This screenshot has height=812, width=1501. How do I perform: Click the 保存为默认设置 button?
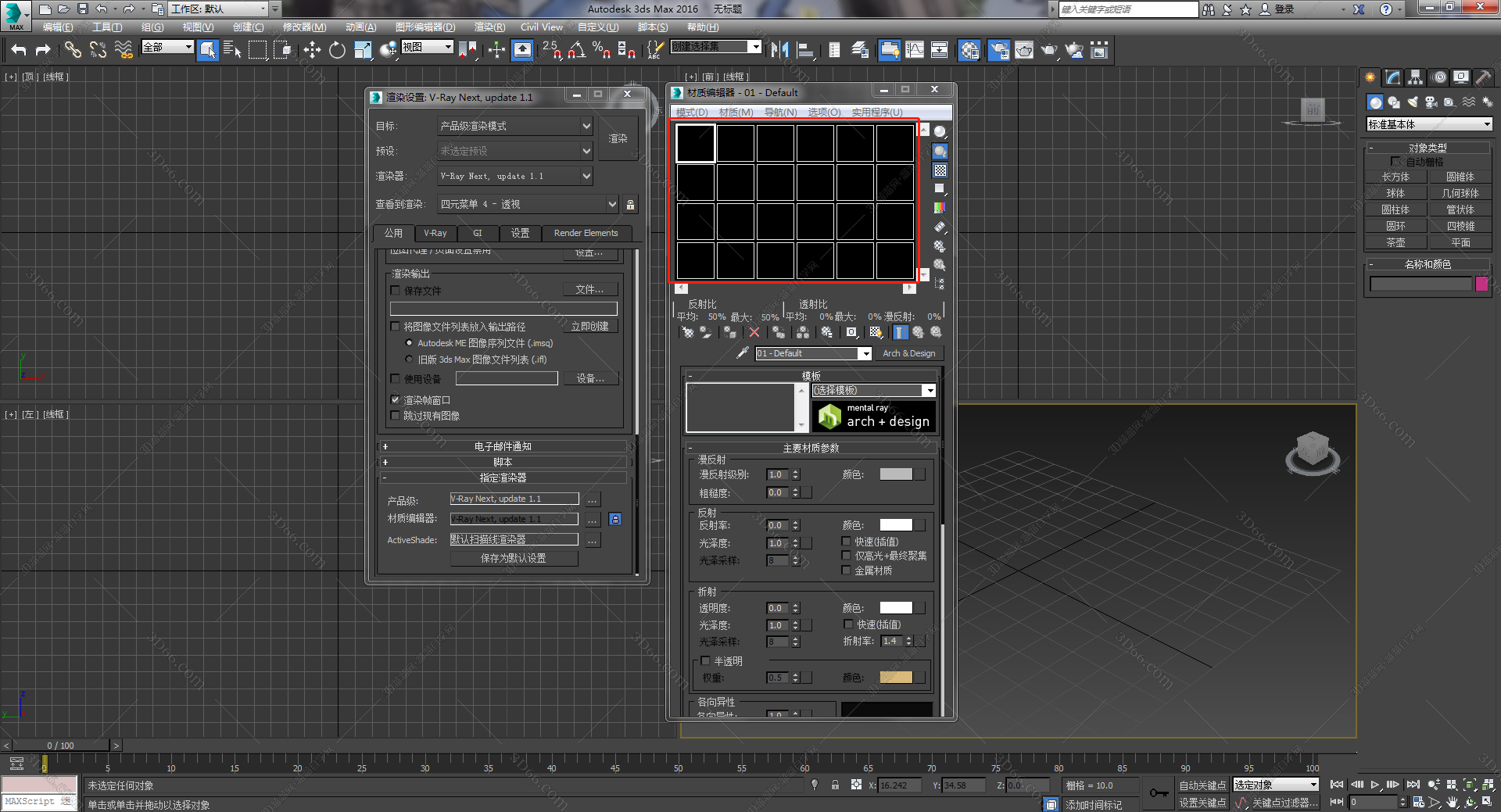(x=514, y=558)
